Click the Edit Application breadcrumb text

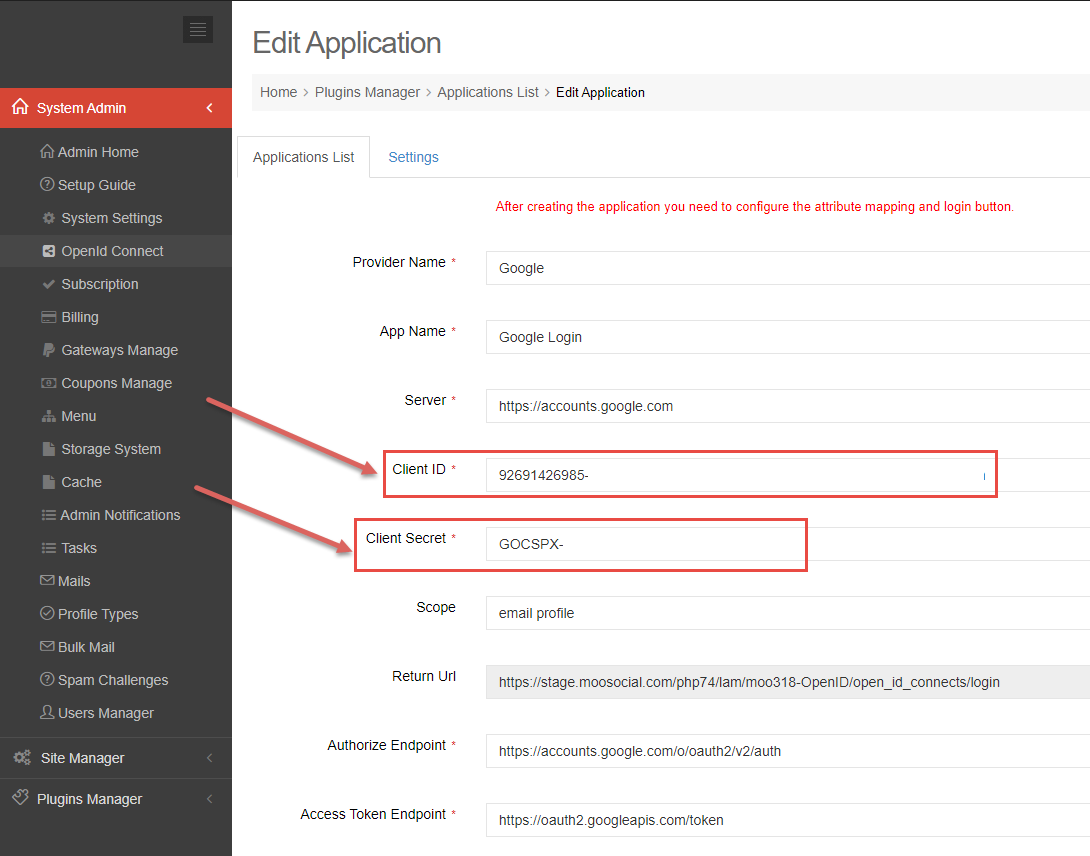point(600,92)
